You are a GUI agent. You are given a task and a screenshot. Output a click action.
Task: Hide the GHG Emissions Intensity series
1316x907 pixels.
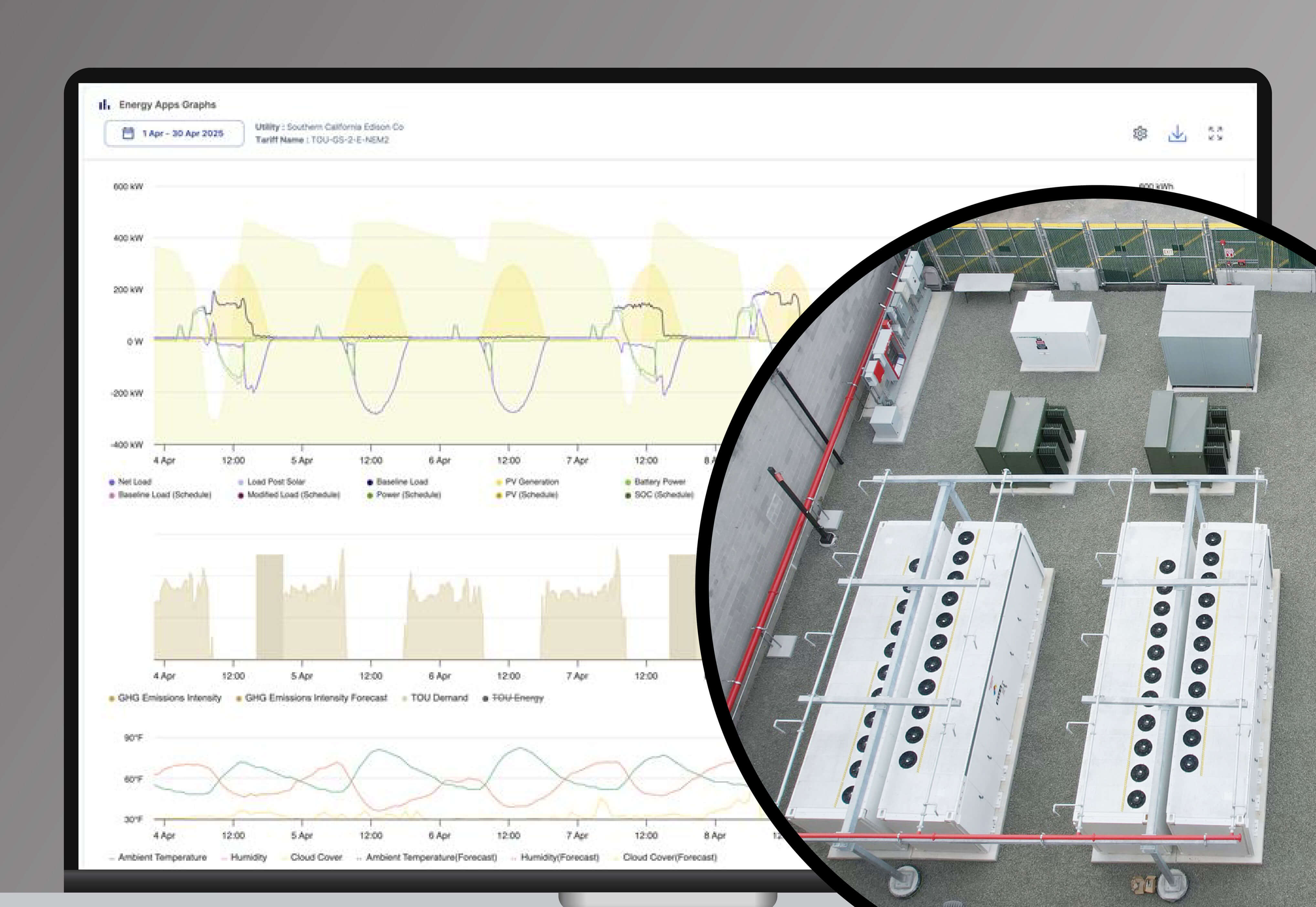click(165, 698)
